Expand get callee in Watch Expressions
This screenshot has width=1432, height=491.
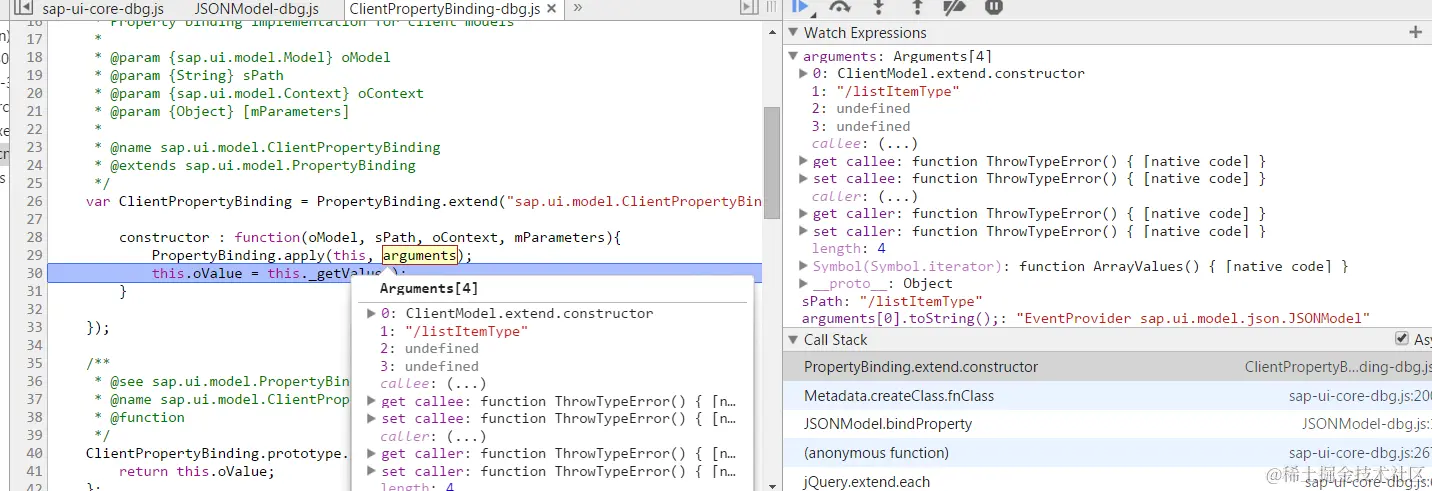point(804,161)
